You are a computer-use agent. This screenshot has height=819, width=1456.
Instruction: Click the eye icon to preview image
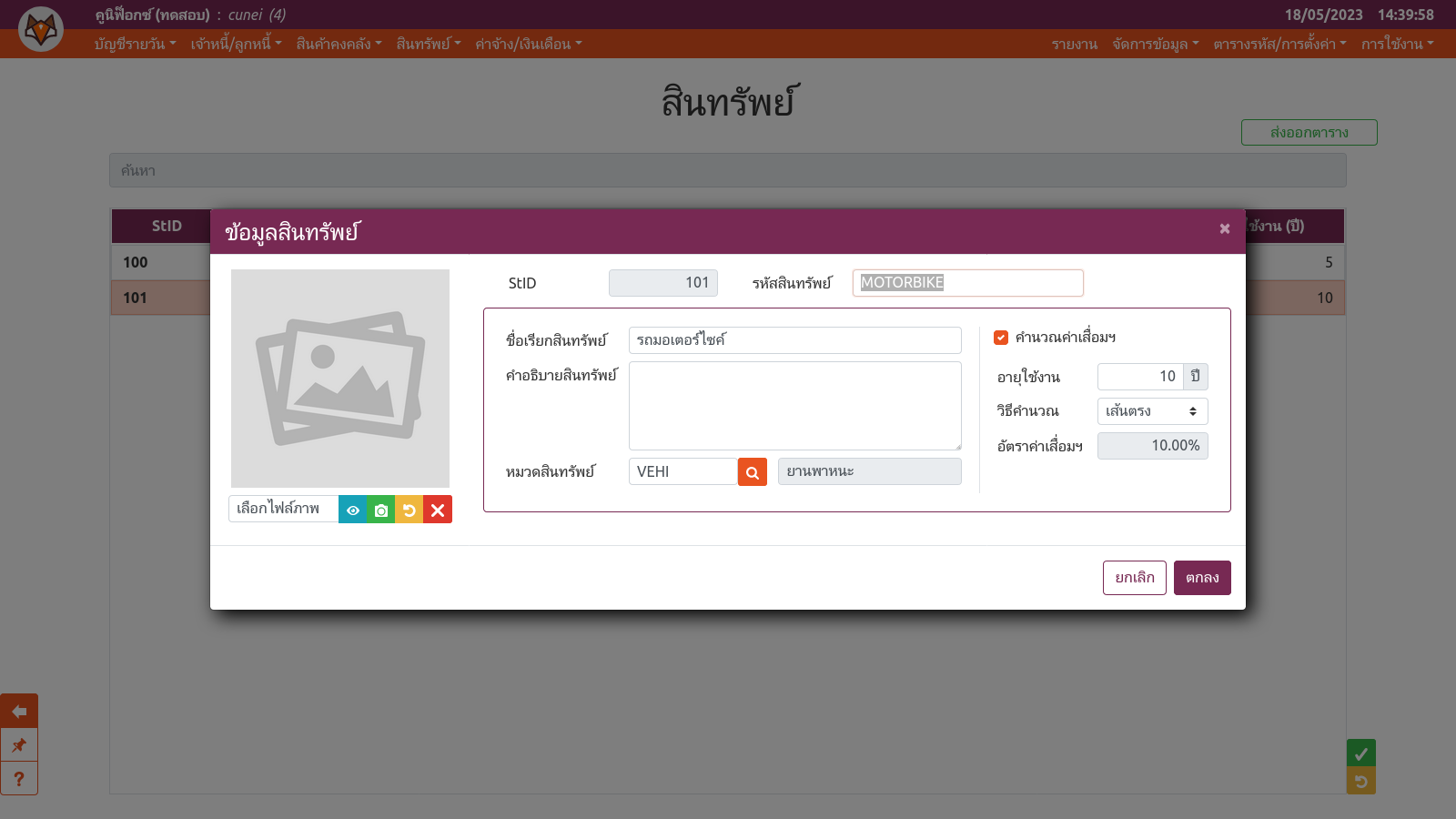[x=353, y=510]
